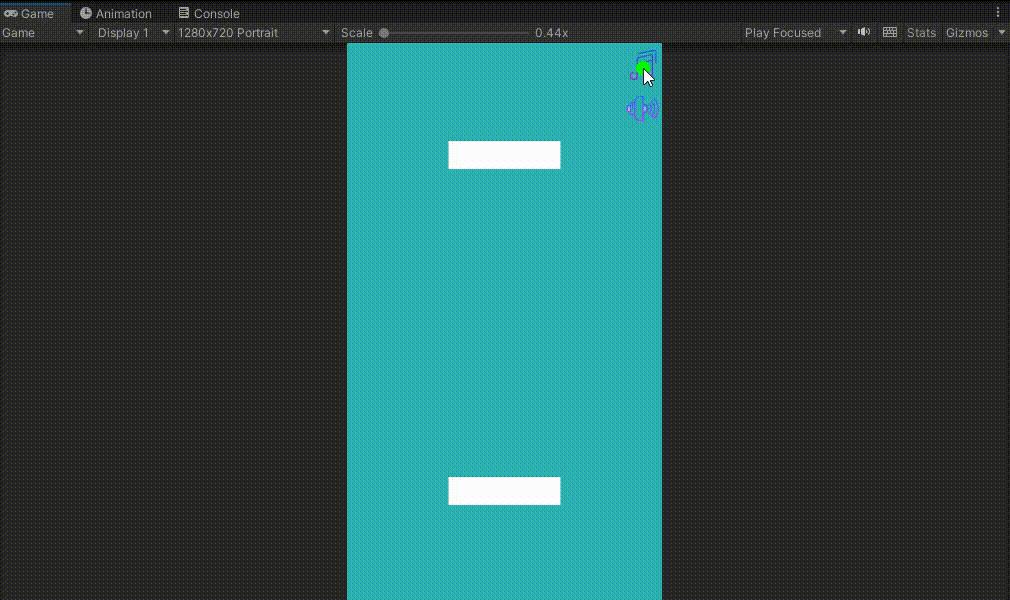Click the gamepad icon on the Game tab
The height and width of the screenshot is (600, 1010).
pos(11,13)
